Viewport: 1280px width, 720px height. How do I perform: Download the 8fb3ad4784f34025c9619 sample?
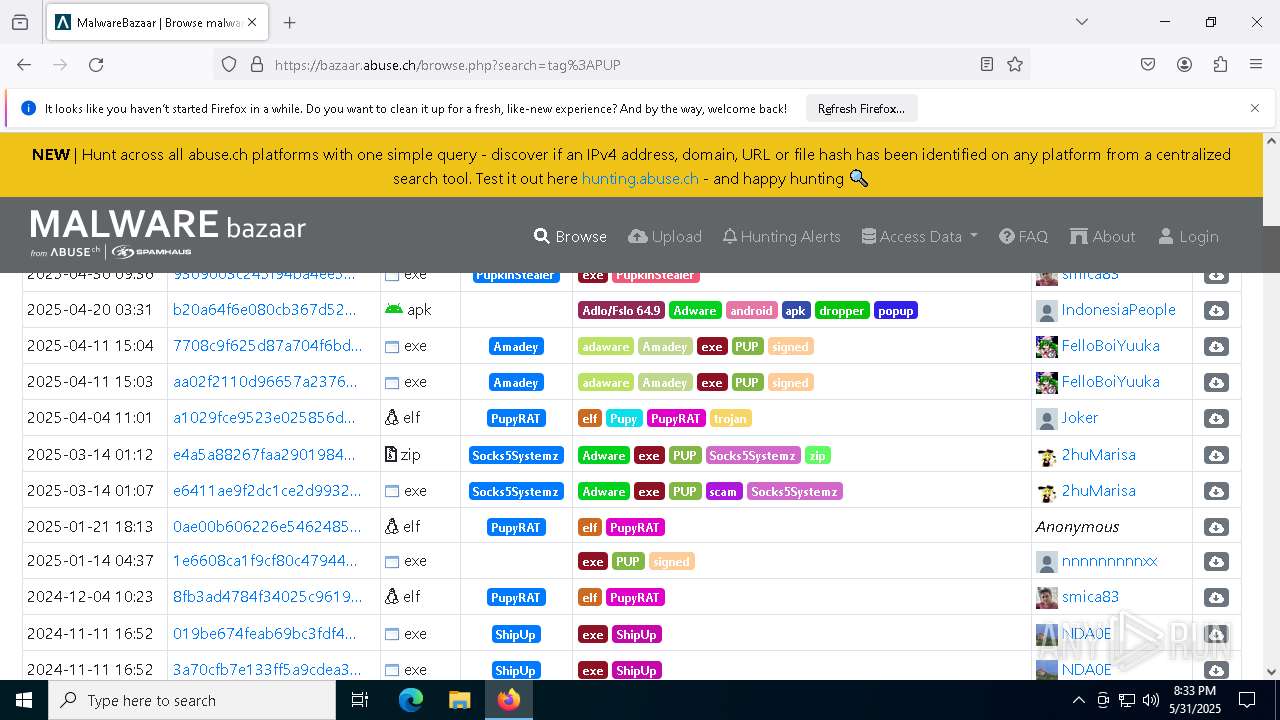pos(1216,598)
